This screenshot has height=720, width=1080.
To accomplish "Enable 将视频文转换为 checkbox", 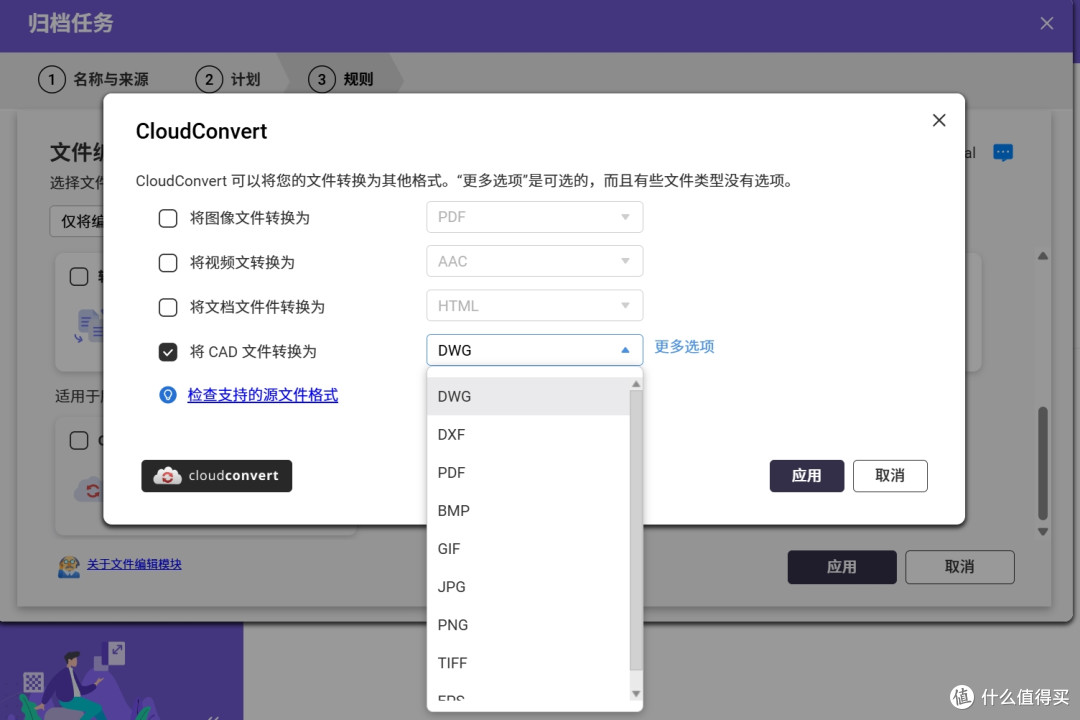I will pyautogui.click(x=167, y=263).
